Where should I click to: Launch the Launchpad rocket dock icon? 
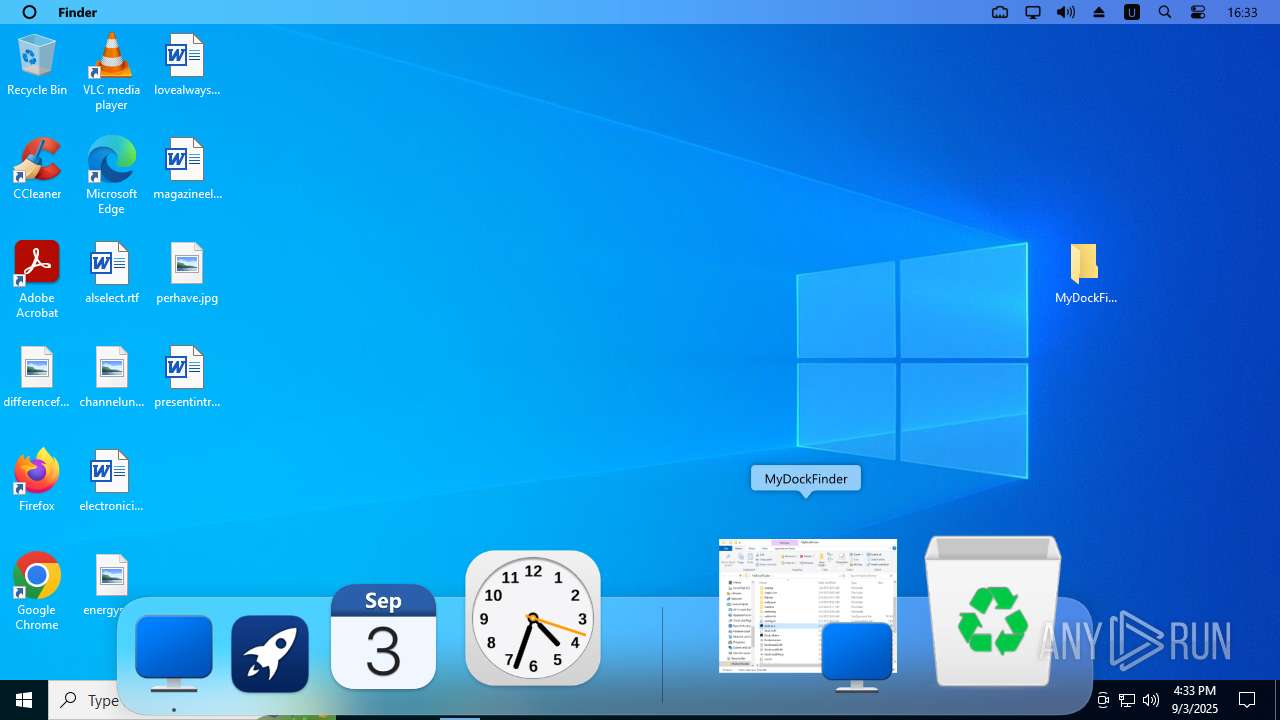click(x=270, y=654)
